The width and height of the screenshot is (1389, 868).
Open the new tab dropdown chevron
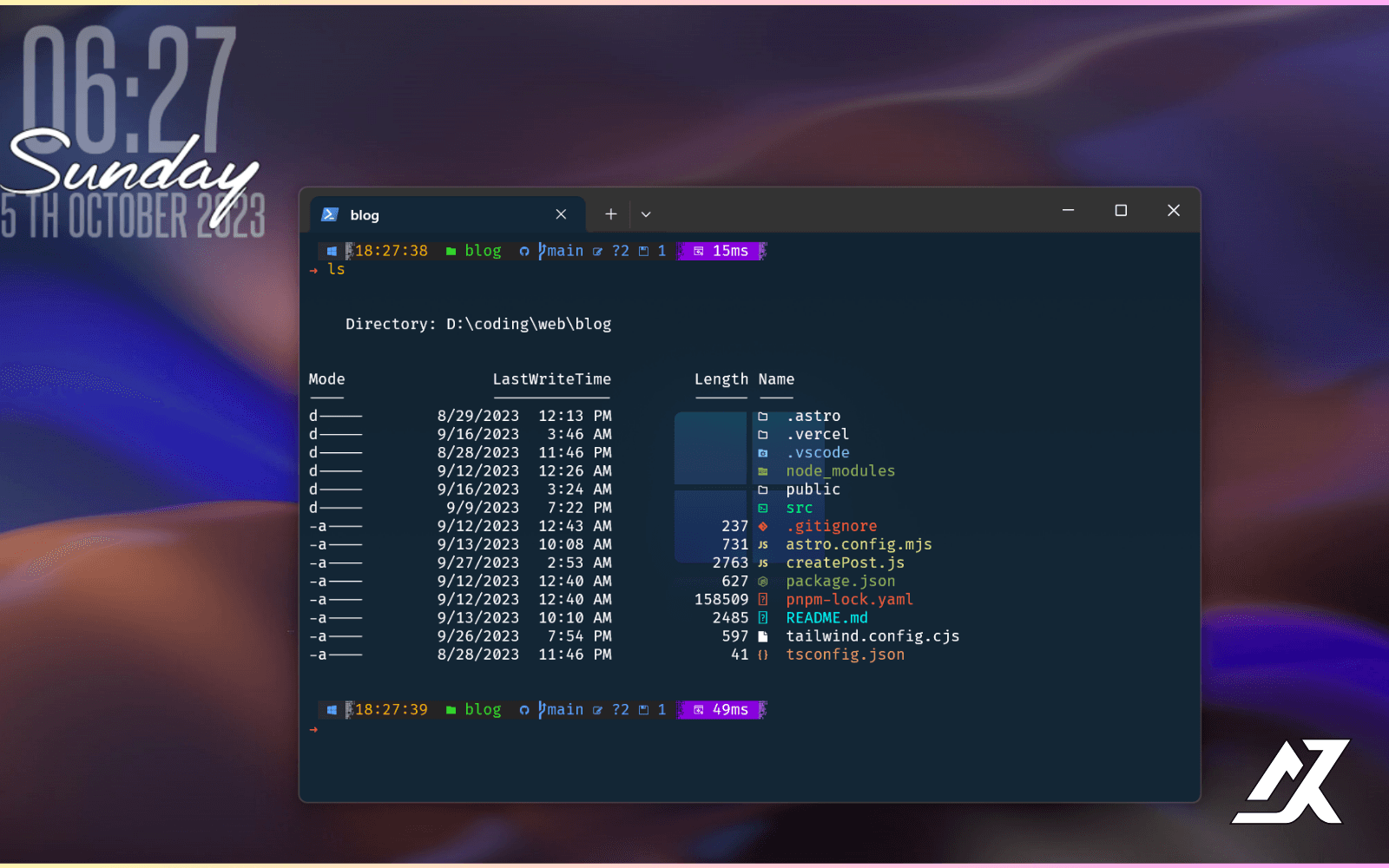click(646, 214)
